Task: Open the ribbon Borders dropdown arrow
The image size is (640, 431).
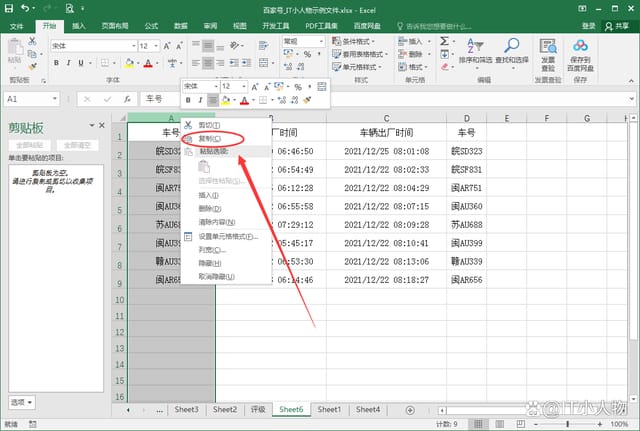Action: [114, 63]
